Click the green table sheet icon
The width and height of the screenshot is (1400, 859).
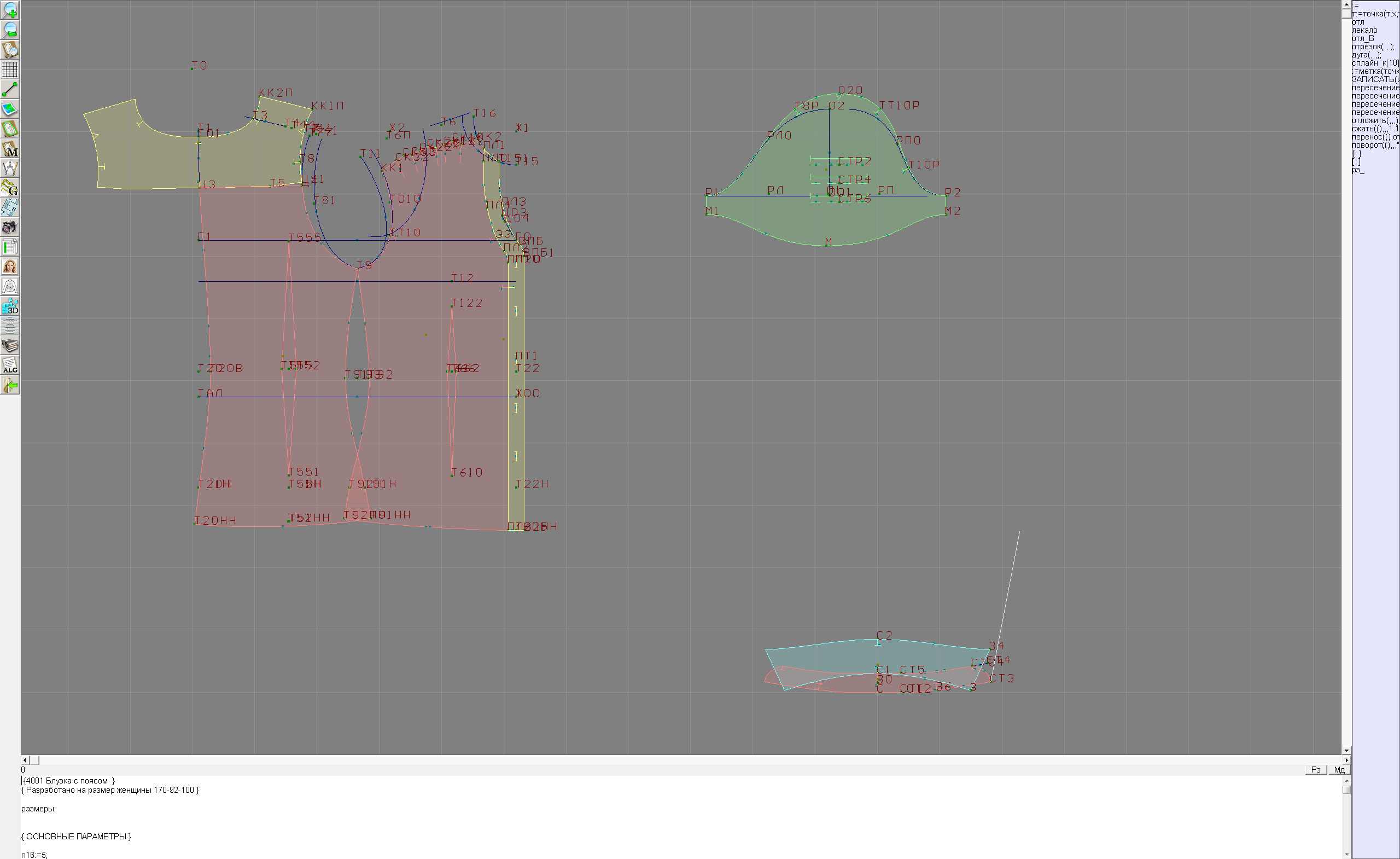[10, 247]
